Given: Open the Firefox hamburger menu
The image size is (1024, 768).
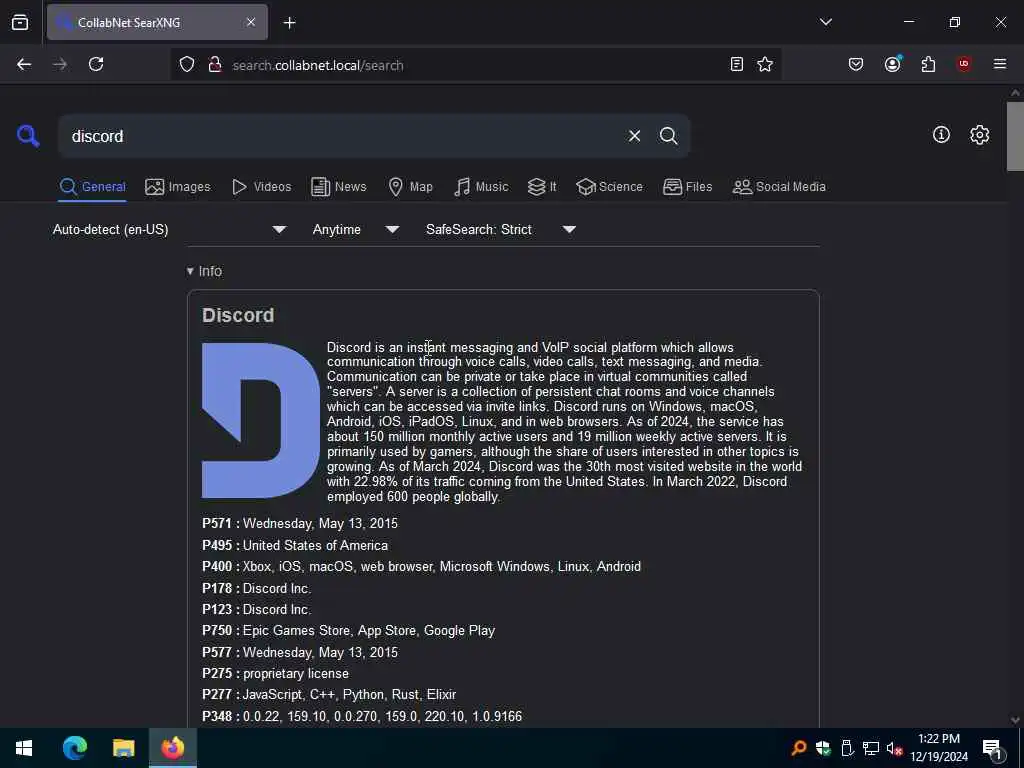Looking at the screenshot, I should tap(1000, 64).
